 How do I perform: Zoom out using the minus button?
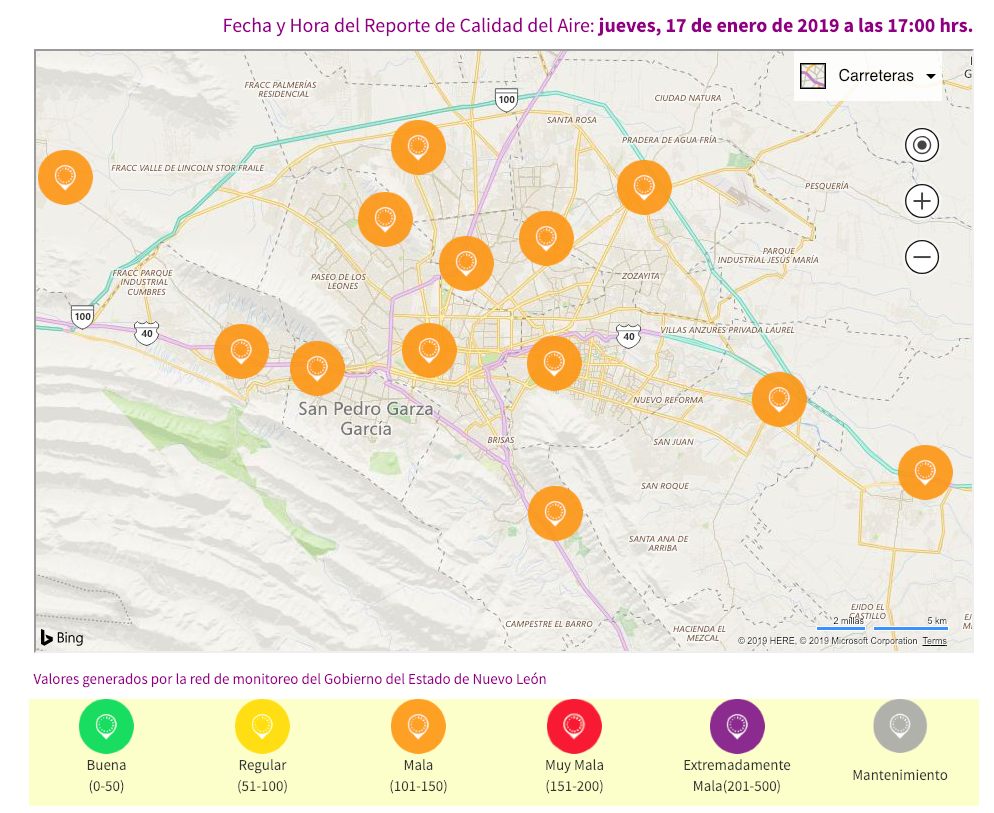pyautogui.click(x=921, y=257)
